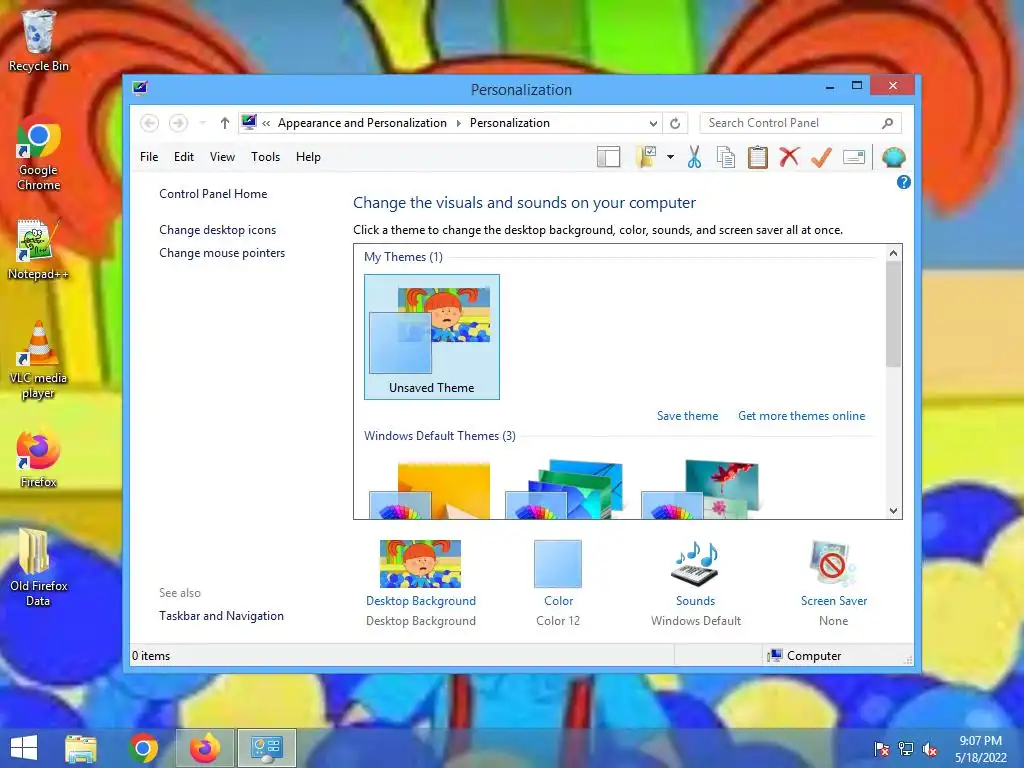Viewport: 1024px width, 768px height.
Task: Click the Personalization breadcrumb in address bar
Action: 509,123
